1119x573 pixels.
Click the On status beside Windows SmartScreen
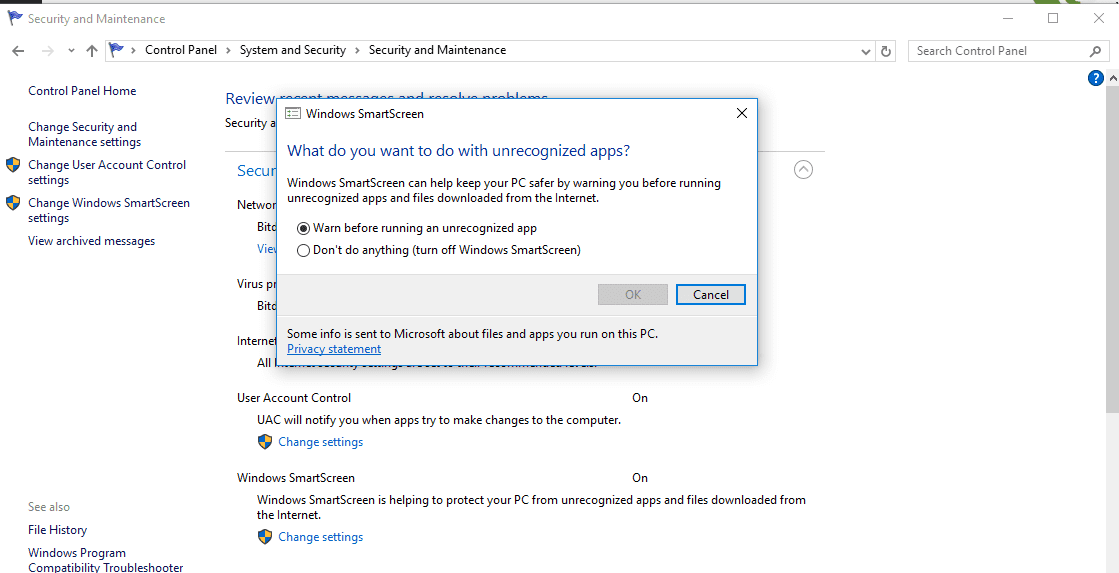(639, 477)
